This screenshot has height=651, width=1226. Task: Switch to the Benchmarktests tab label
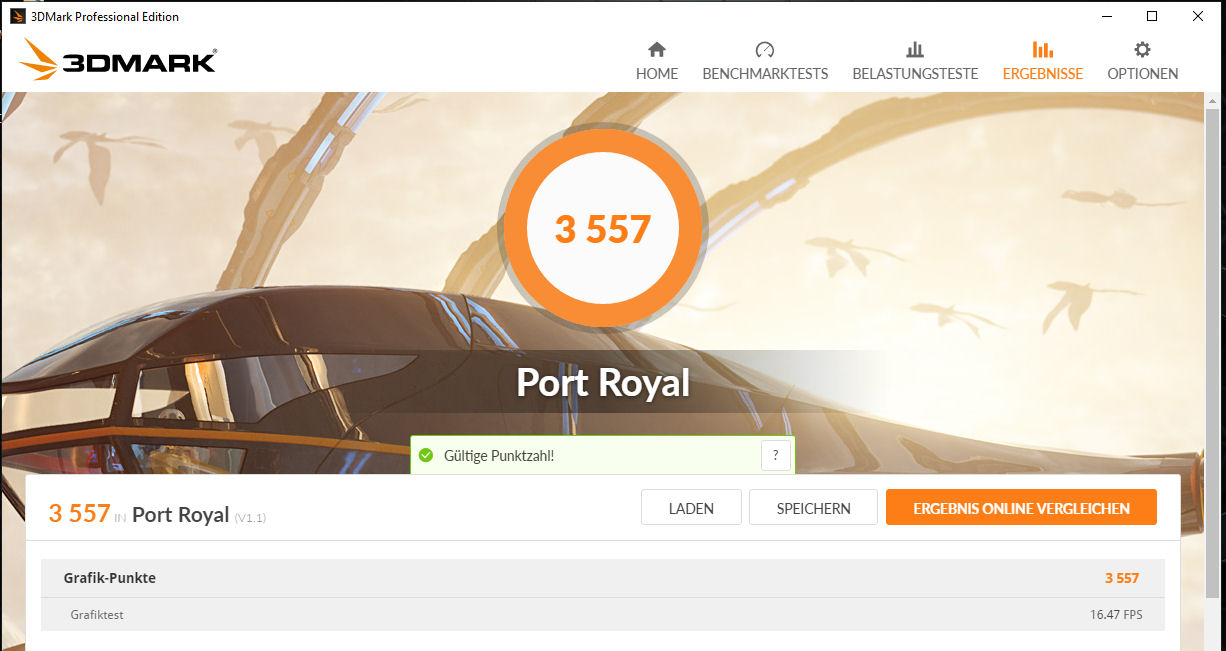(765, 74)
